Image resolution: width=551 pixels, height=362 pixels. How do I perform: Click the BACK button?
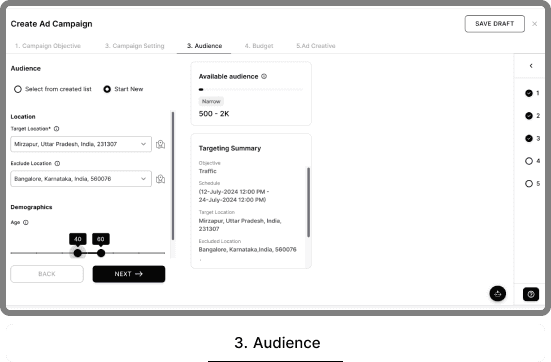tap(47, 274)
